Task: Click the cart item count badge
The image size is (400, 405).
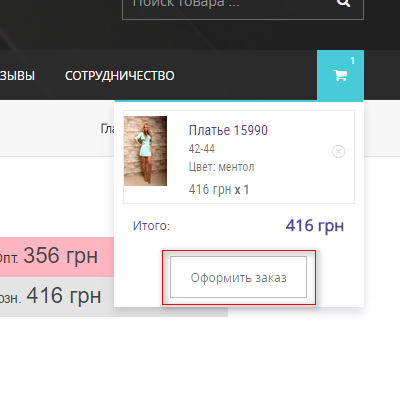Action: tap(352, 61)
